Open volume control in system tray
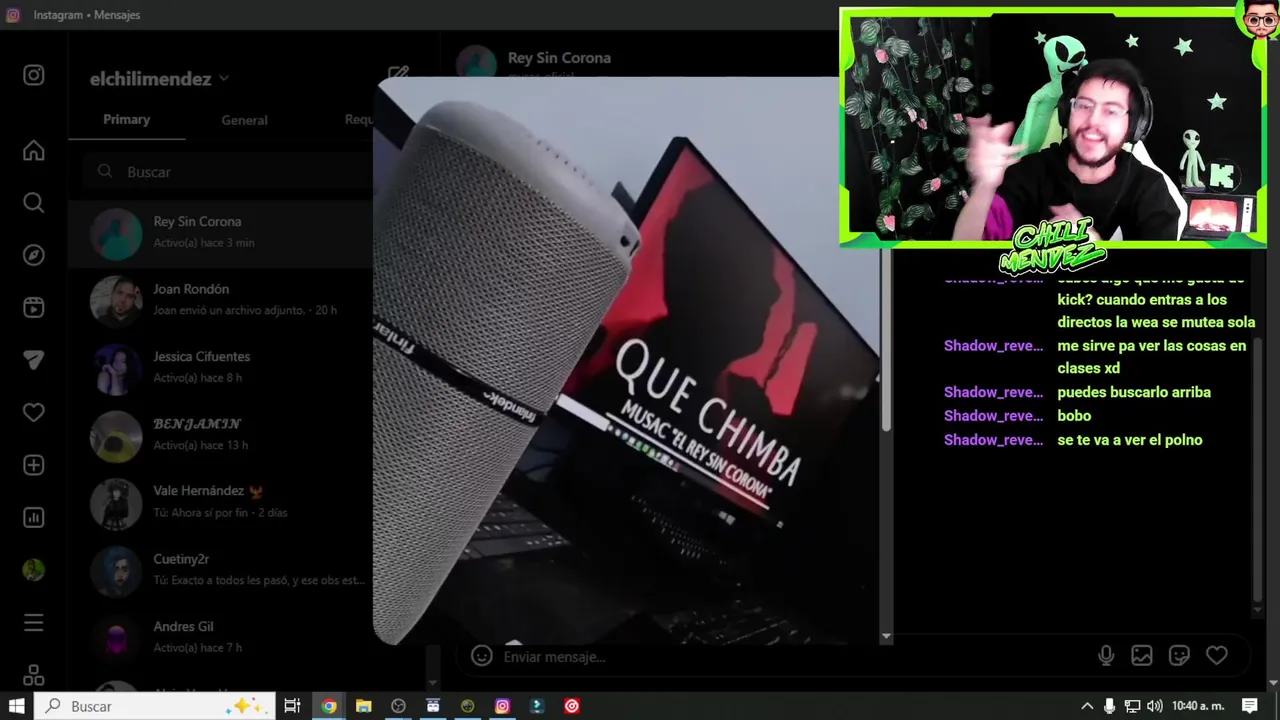This screenshot has width=1280, height=720. click(x=1155, y=706)
